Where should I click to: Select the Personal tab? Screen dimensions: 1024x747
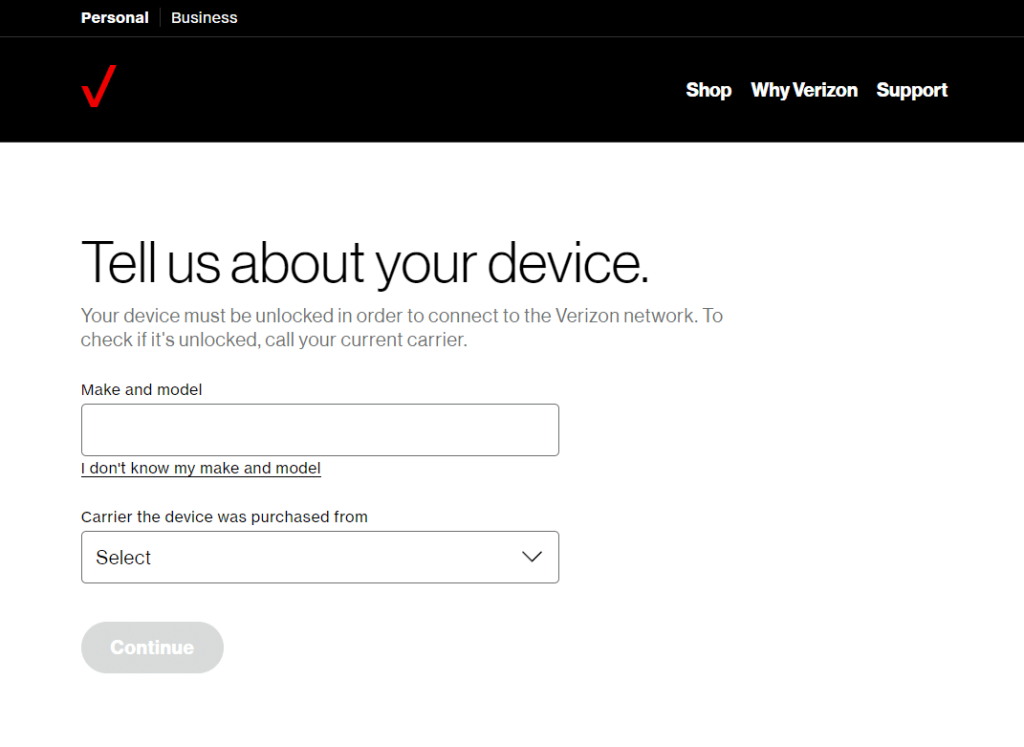click(x=114, y=17)
